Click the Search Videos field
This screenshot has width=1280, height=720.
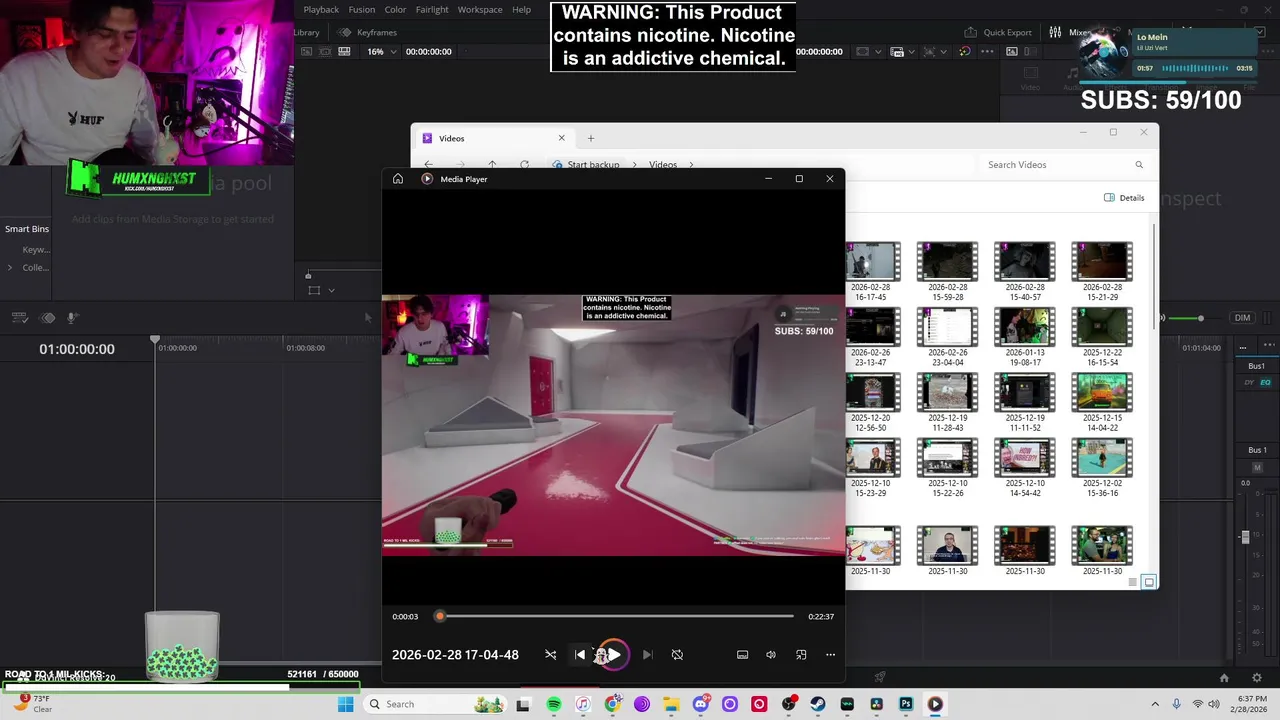(1055, 165)
